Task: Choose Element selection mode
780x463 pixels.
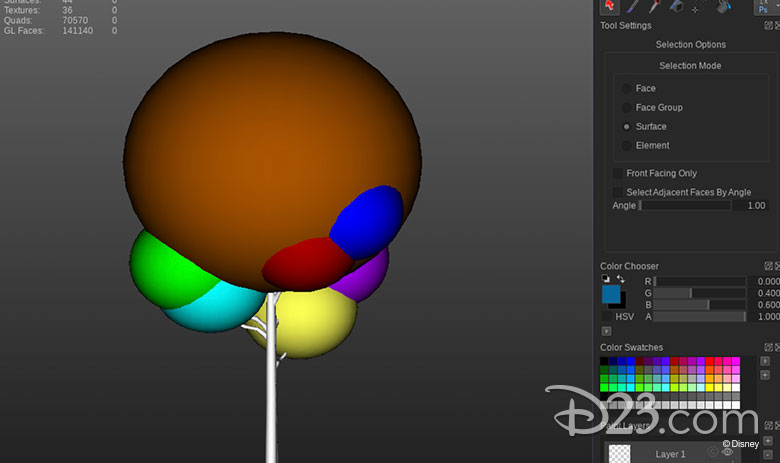Action: [x=627, y=145]
